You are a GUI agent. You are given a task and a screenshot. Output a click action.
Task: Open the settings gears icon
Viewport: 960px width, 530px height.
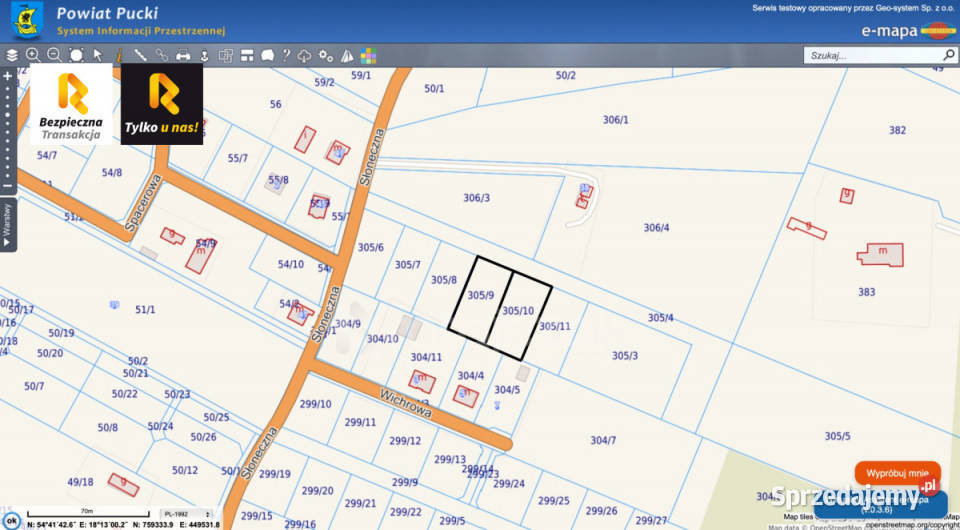click(326, 56)
